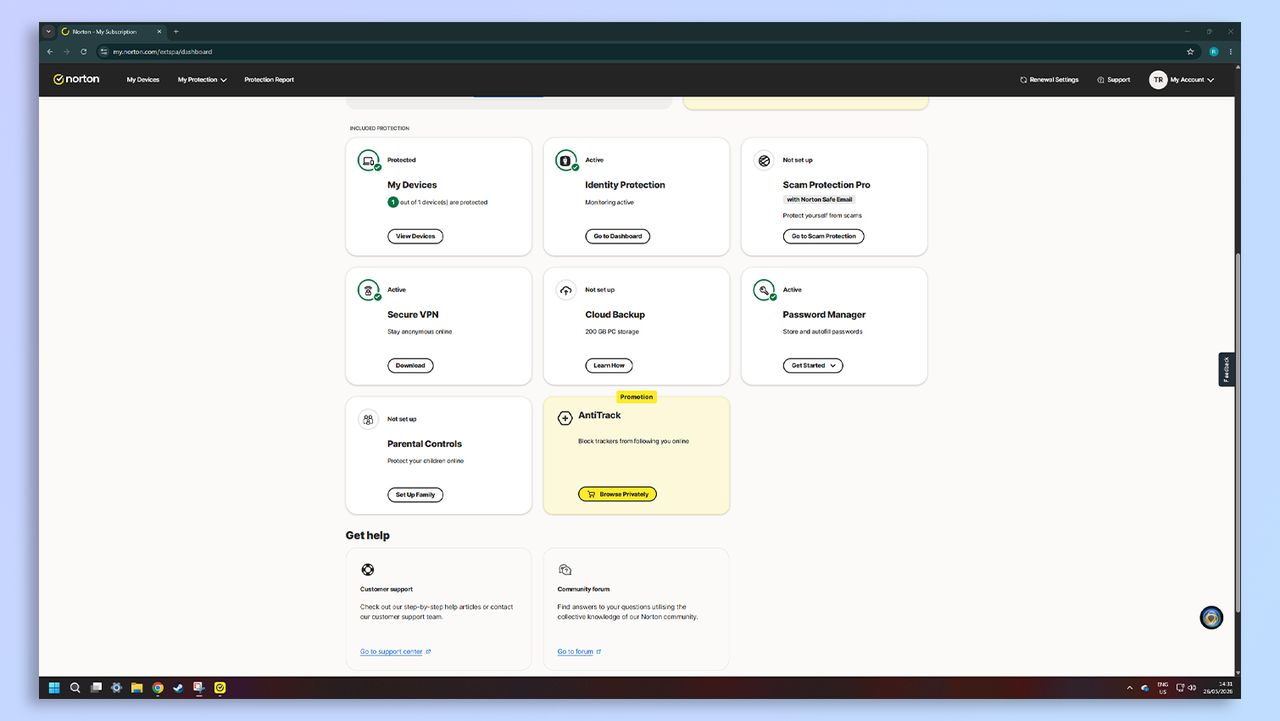Click the Password Manager key icon
1280x721 pixels.
click(764, 290)
